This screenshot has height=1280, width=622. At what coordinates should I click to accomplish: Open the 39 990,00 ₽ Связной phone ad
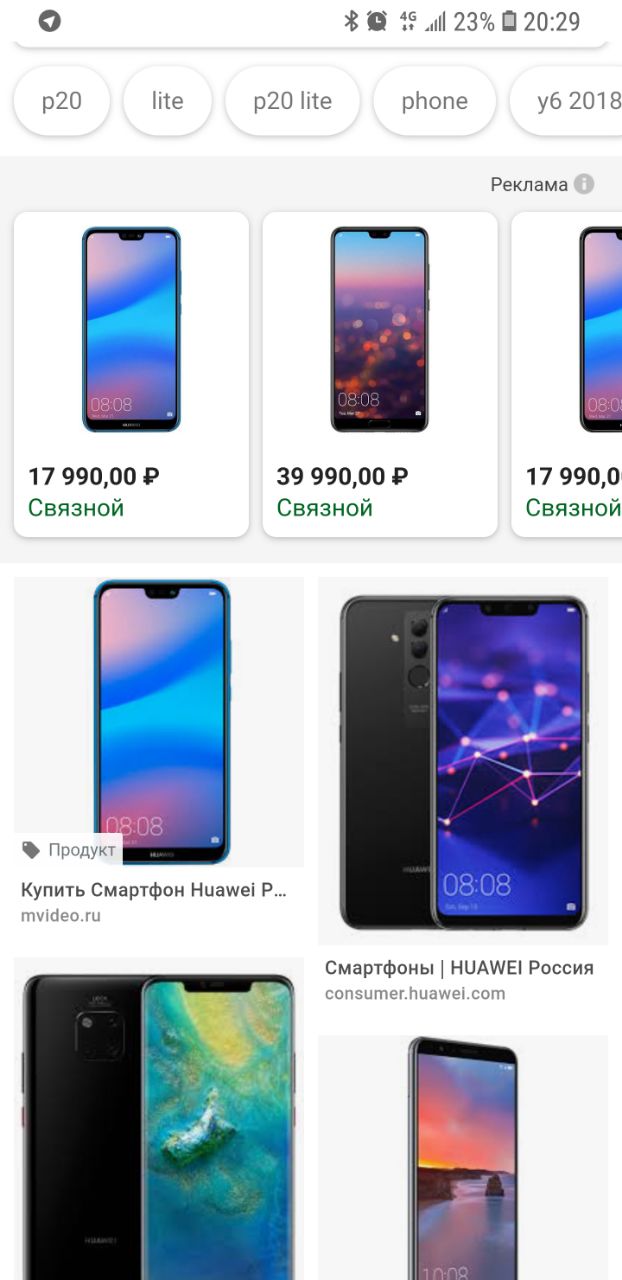tap(380, 374)
